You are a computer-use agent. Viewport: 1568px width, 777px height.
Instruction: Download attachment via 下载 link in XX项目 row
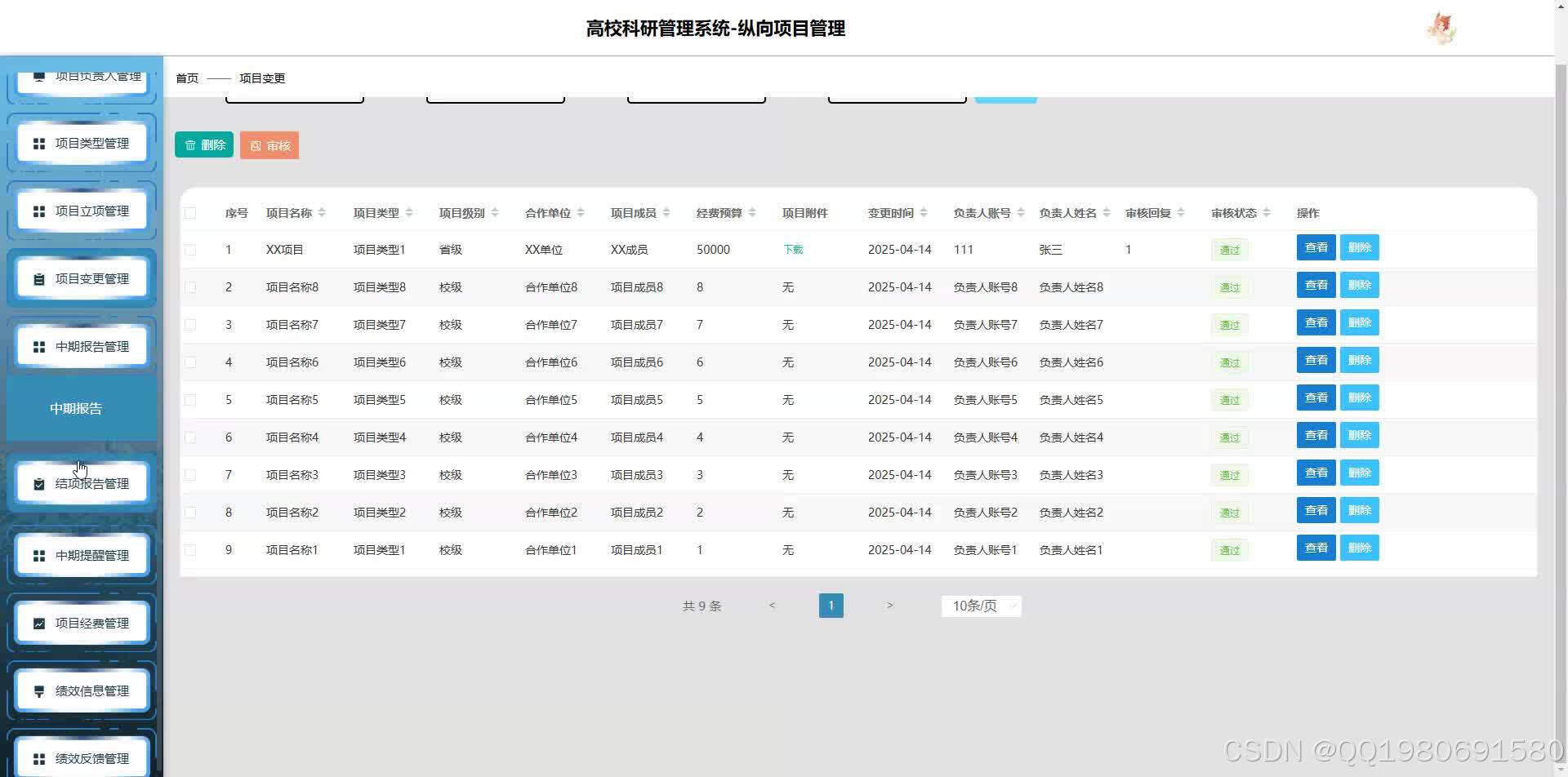point(793,250)
